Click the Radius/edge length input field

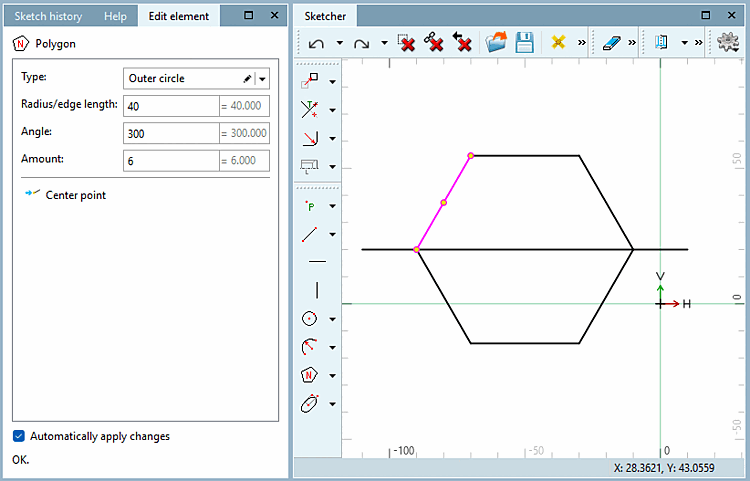171,106
